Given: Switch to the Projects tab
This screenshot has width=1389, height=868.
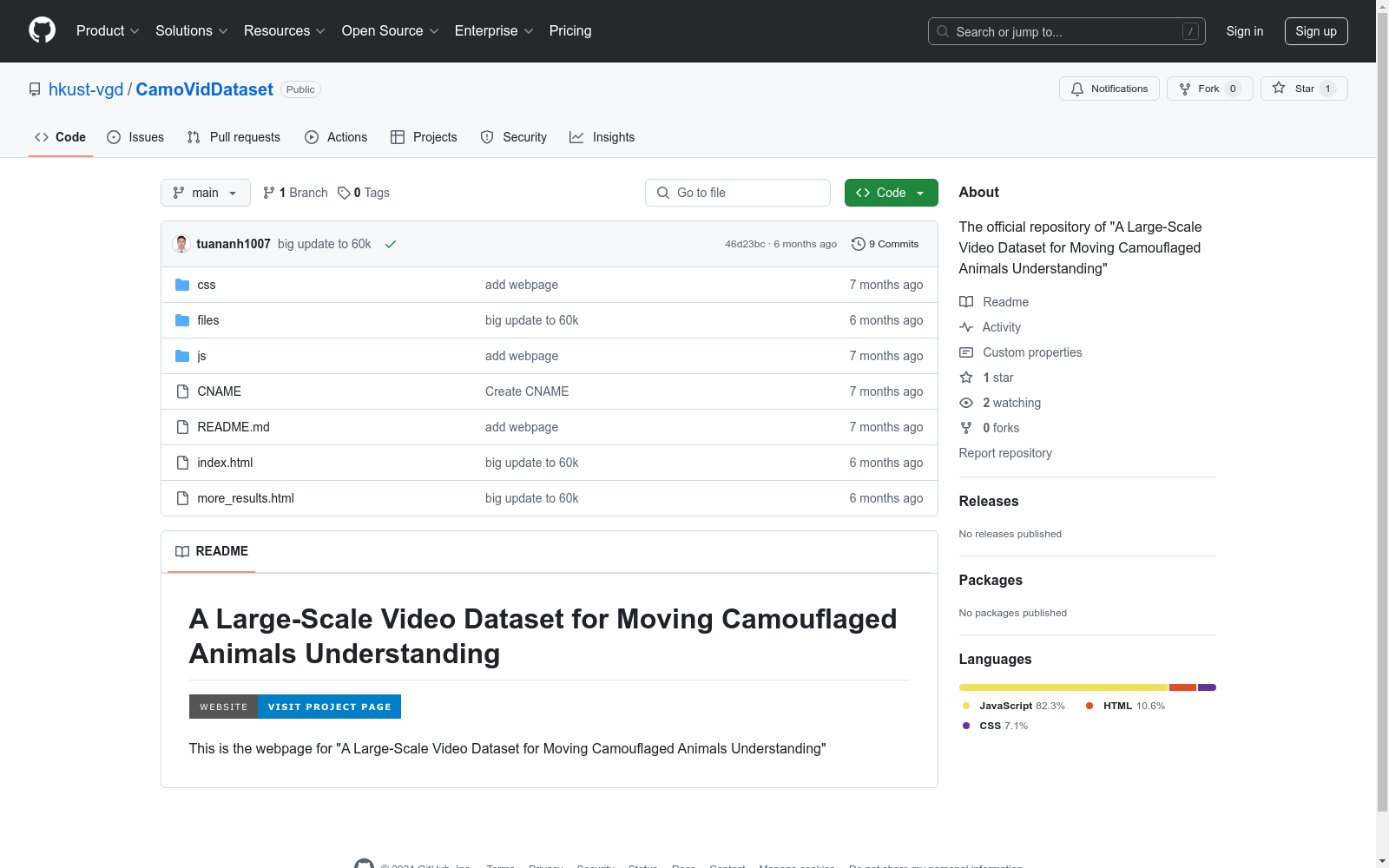Looking at the screenshot, I should (424, 137).
